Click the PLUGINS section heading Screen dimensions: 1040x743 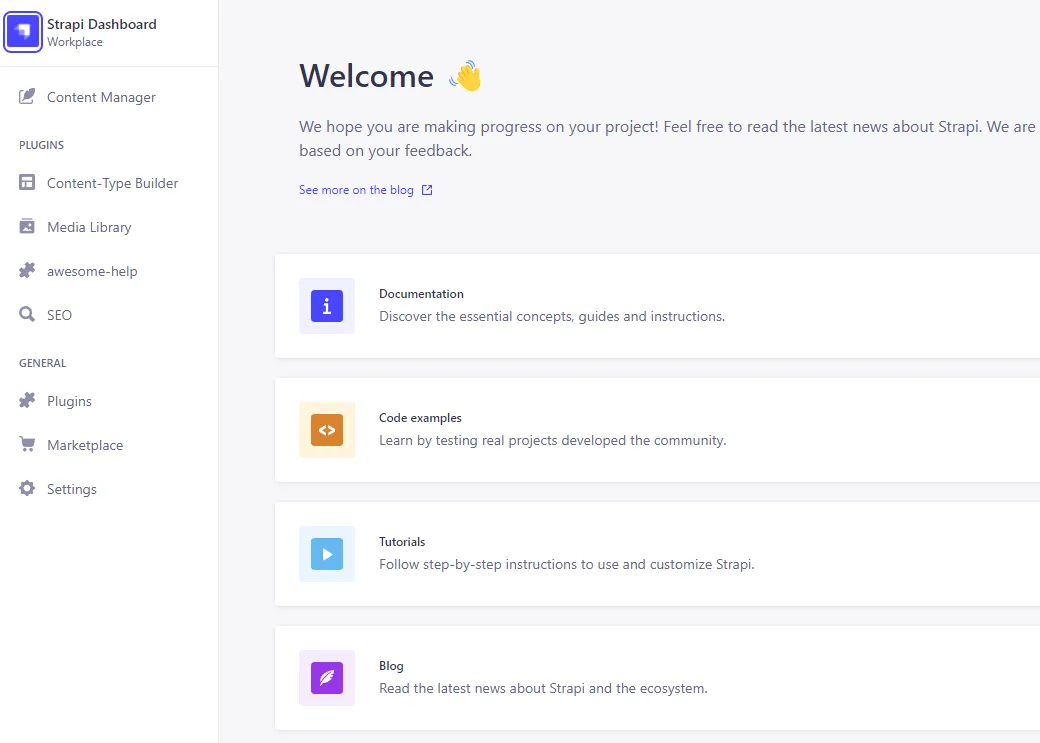pyautogui.click(x=41, y=145)
